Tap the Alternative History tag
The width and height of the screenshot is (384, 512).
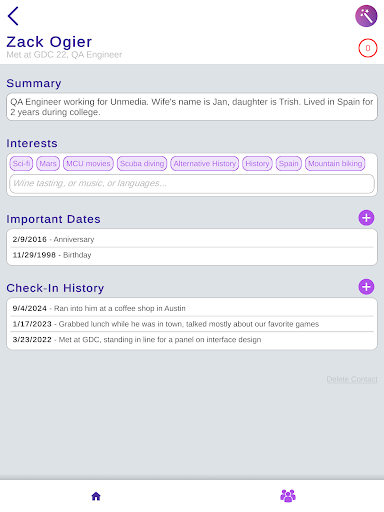click(205, 163)
